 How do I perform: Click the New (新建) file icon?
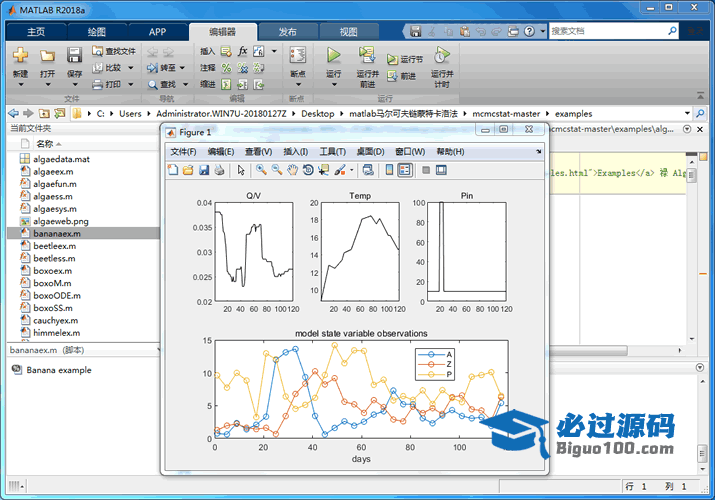point(20,55)
